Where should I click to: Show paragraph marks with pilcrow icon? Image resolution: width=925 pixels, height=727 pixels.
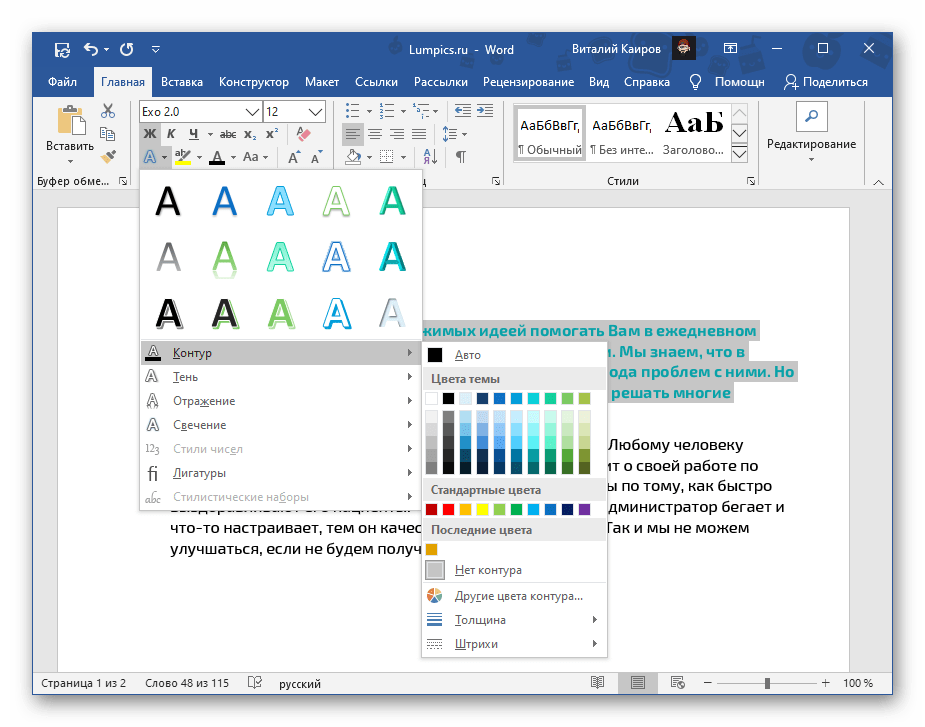click(461, 157)
